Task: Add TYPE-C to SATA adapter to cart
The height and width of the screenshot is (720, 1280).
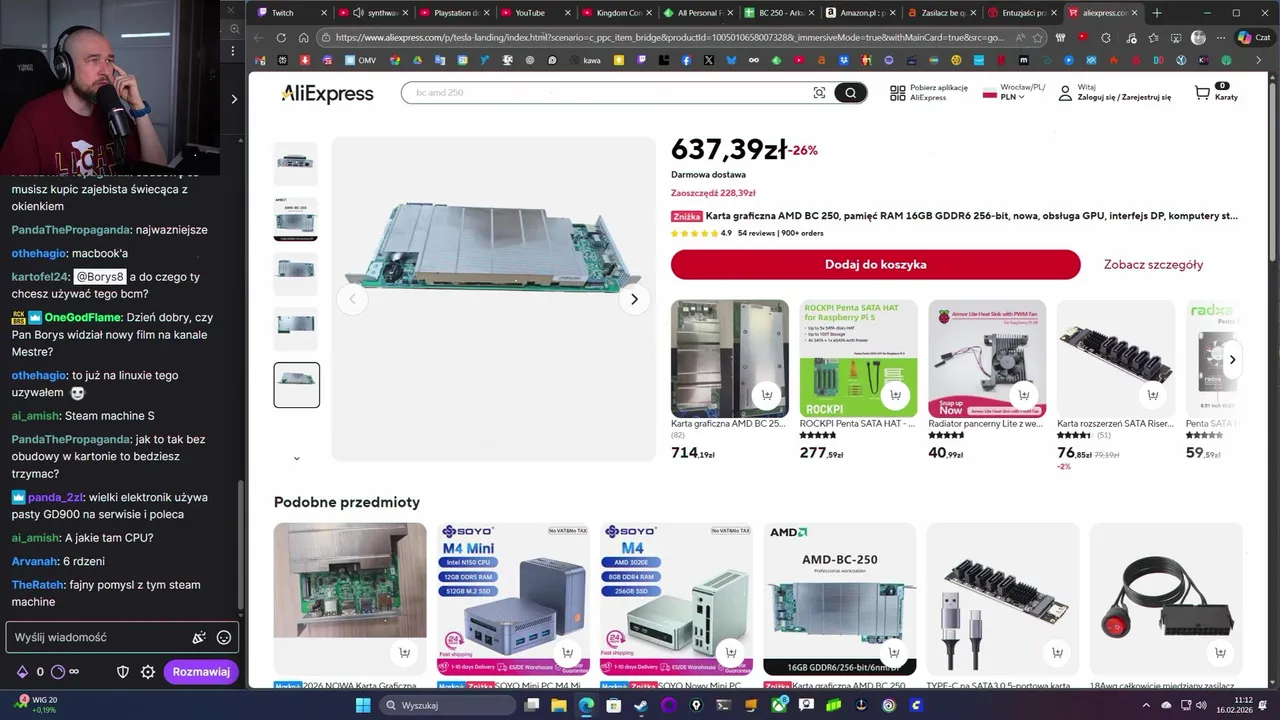Action: click(x=1057, y=653)
